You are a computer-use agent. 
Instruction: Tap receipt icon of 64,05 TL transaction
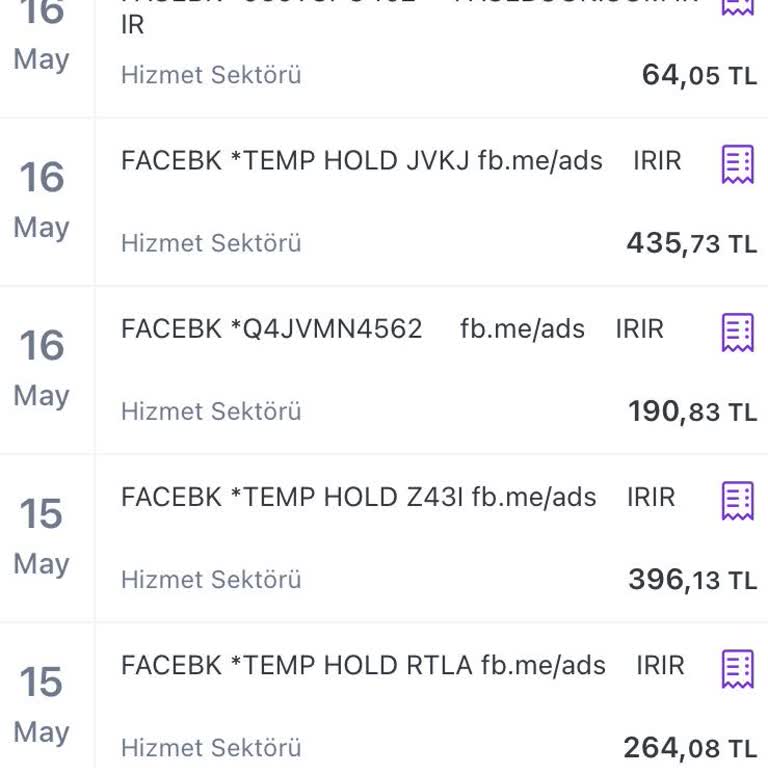737,6
